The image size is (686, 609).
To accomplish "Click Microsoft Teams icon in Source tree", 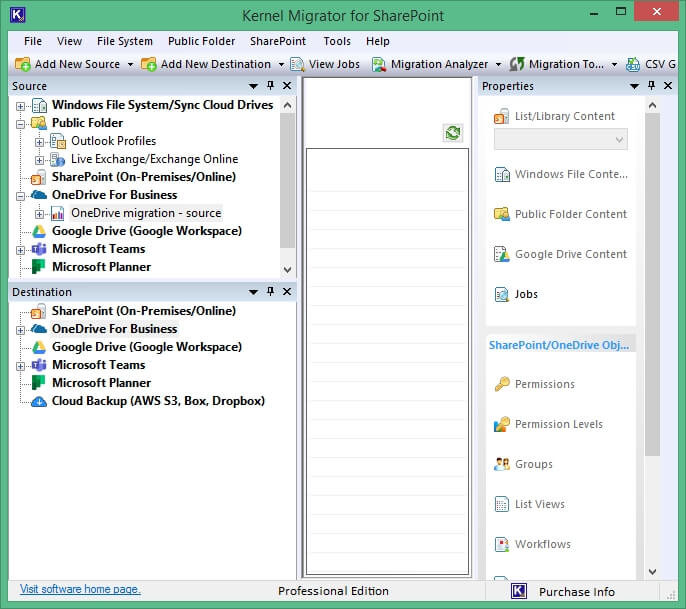I will pyautogui.click(x=39, y=249).
